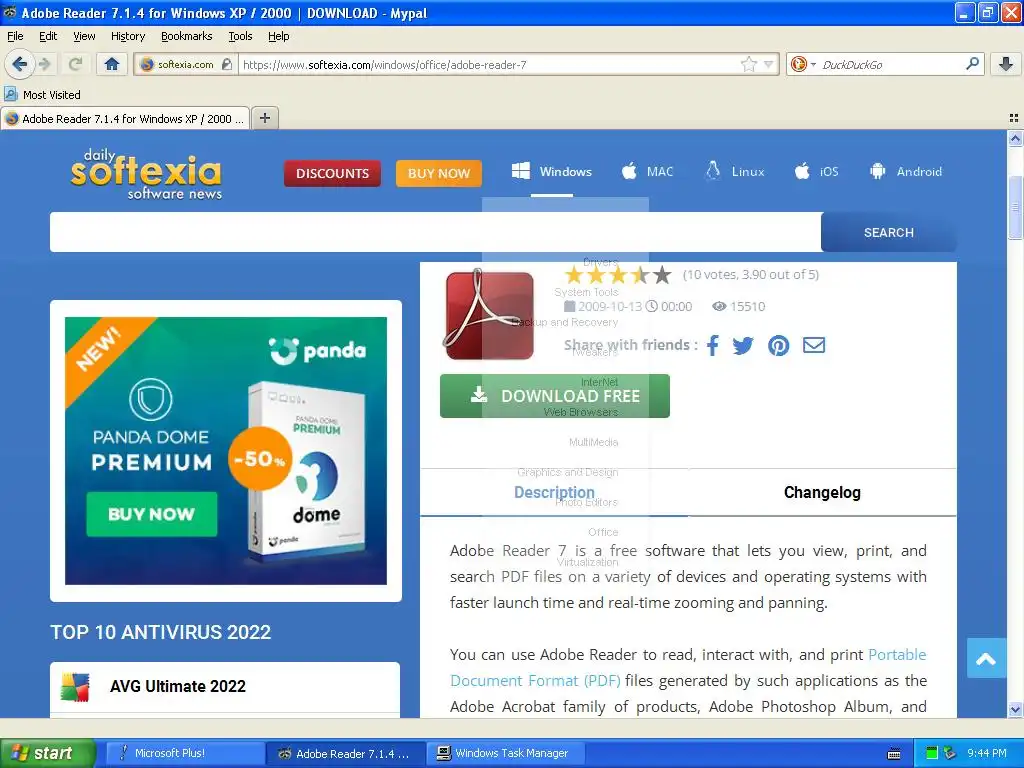
Task: Click the orange BUY NOW header button
Action: tap(439, 173)
